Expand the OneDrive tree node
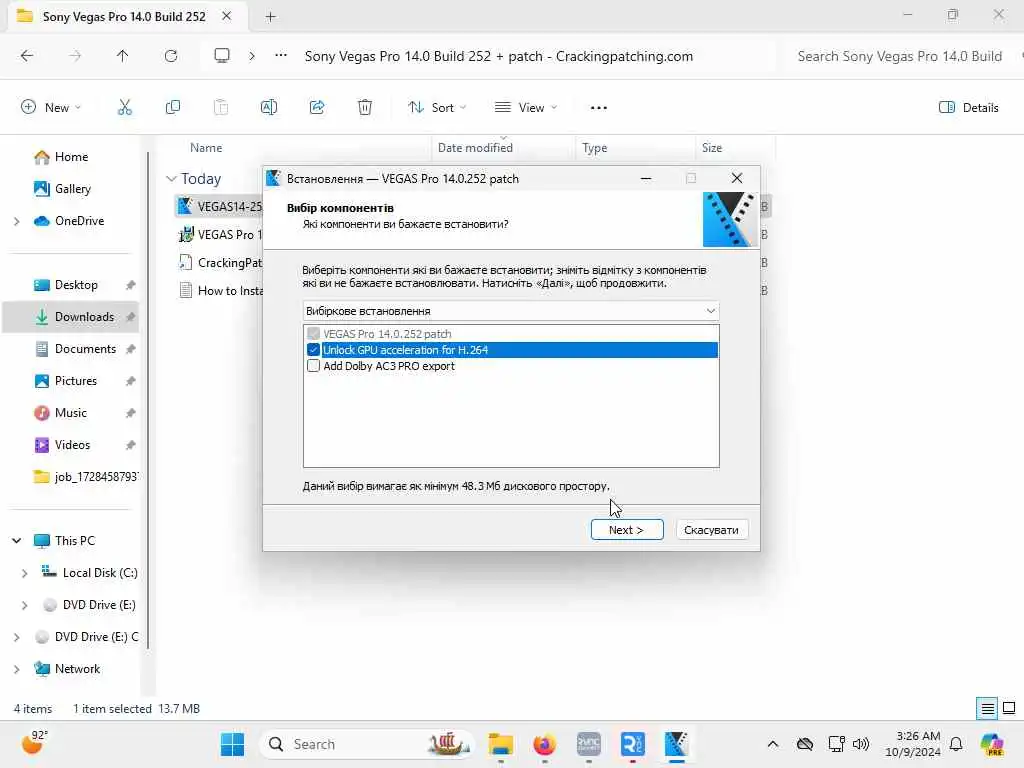Image resolution: width=1024 pixels, height=768 pixels. [16, 221]
